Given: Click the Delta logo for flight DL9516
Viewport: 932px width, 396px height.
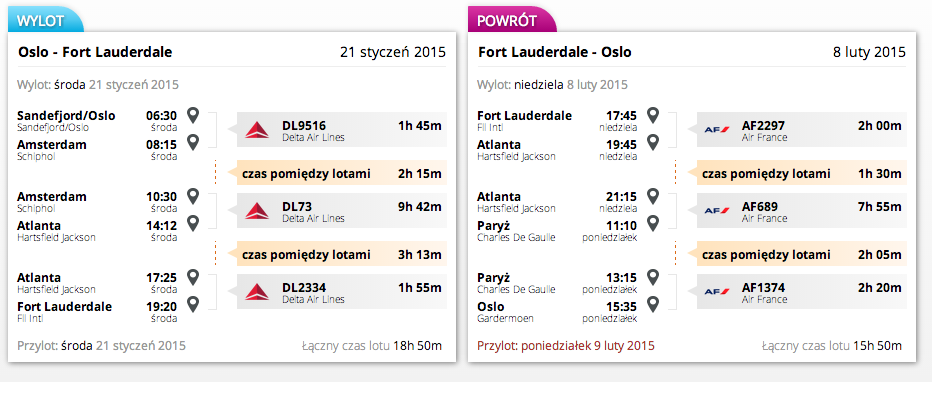Looking at the screenshot, I should pos(257,130).
